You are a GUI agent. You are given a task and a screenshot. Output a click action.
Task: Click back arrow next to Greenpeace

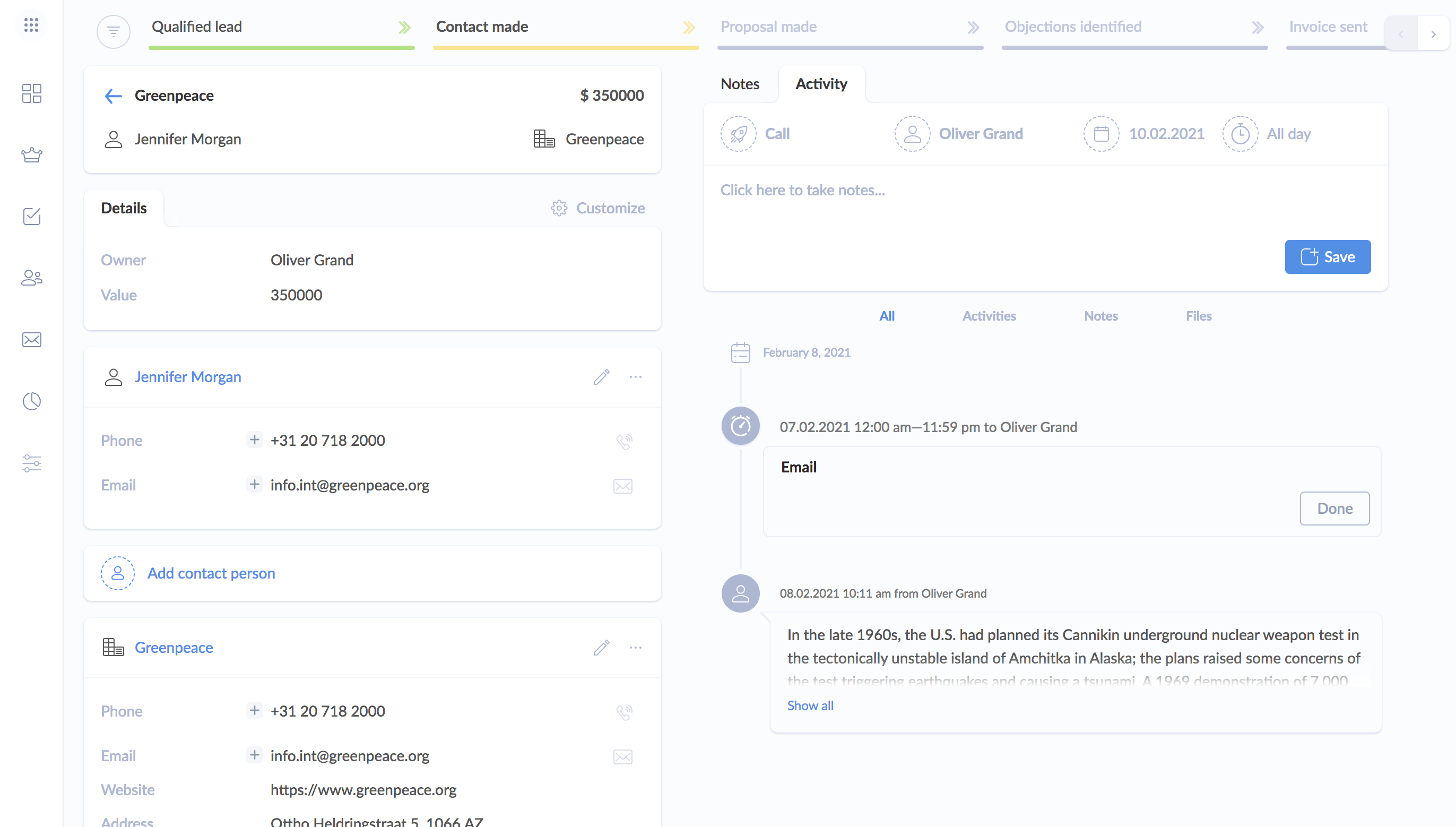click(113, 96)
